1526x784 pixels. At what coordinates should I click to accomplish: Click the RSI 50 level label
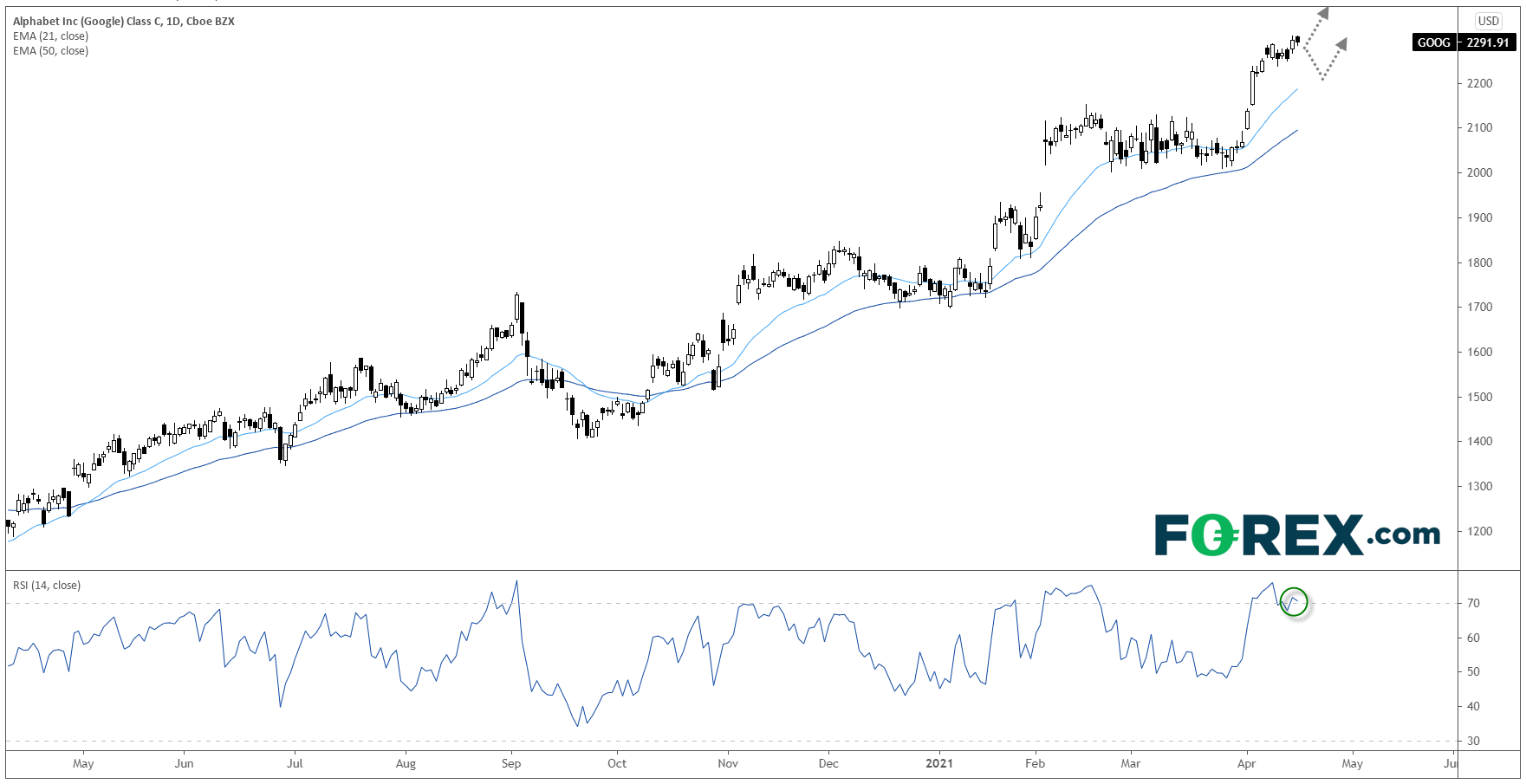[1473, 671]
